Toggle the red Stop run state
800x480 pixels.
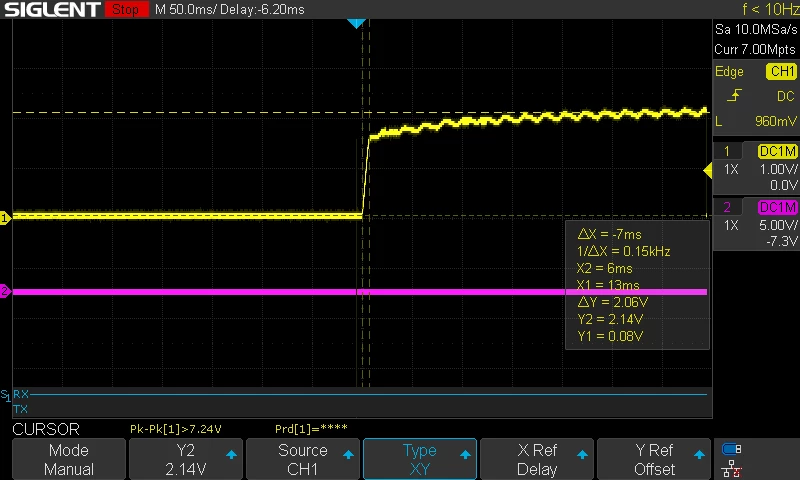pos(127,9)
